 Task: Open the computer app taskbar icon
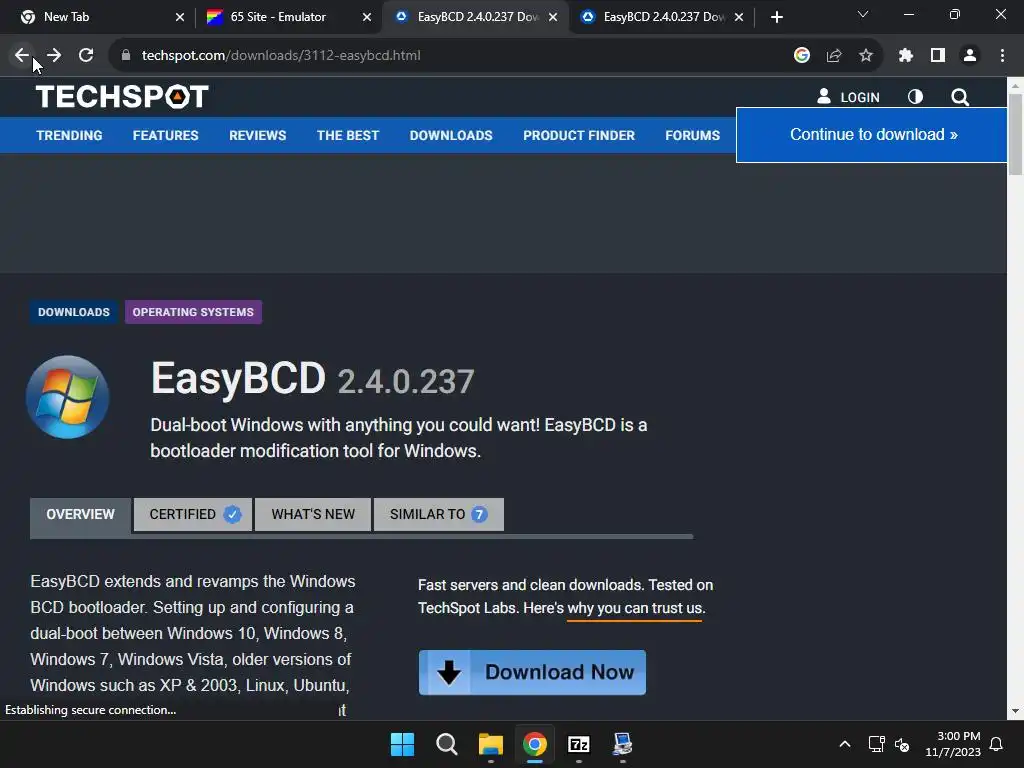622,744
